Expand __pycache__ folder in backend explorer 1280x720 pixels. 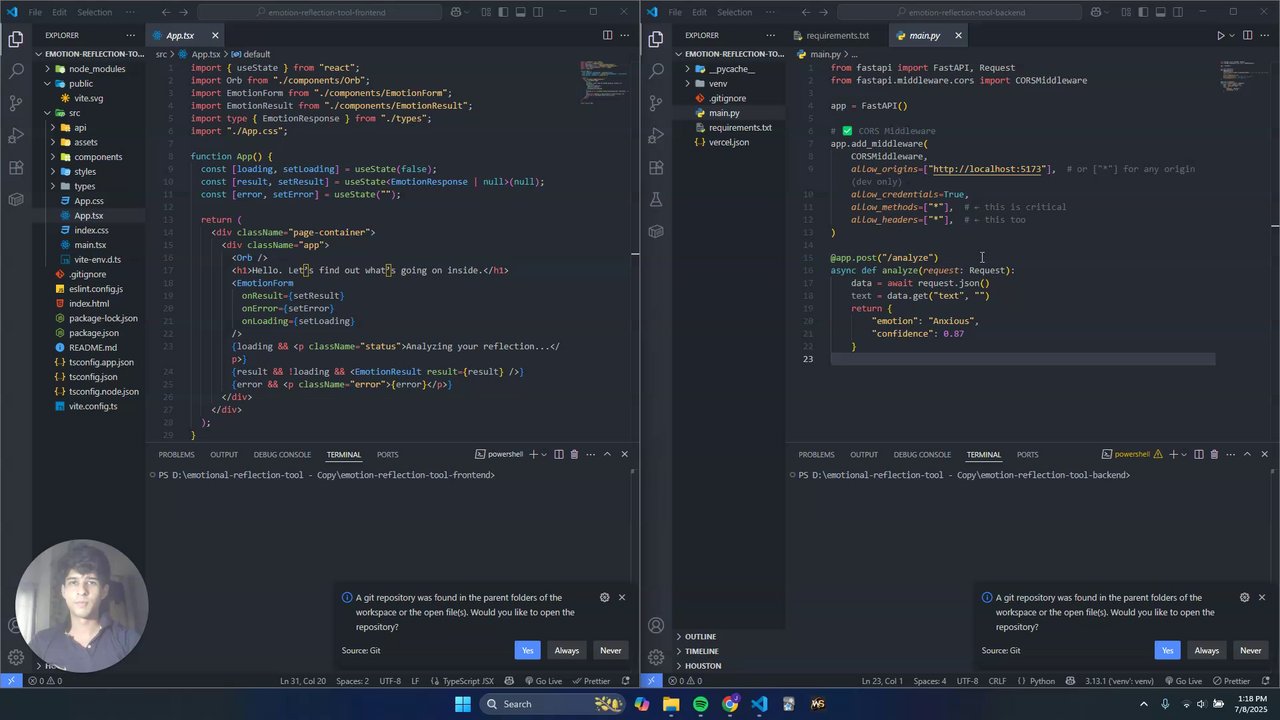pos(688,69)
